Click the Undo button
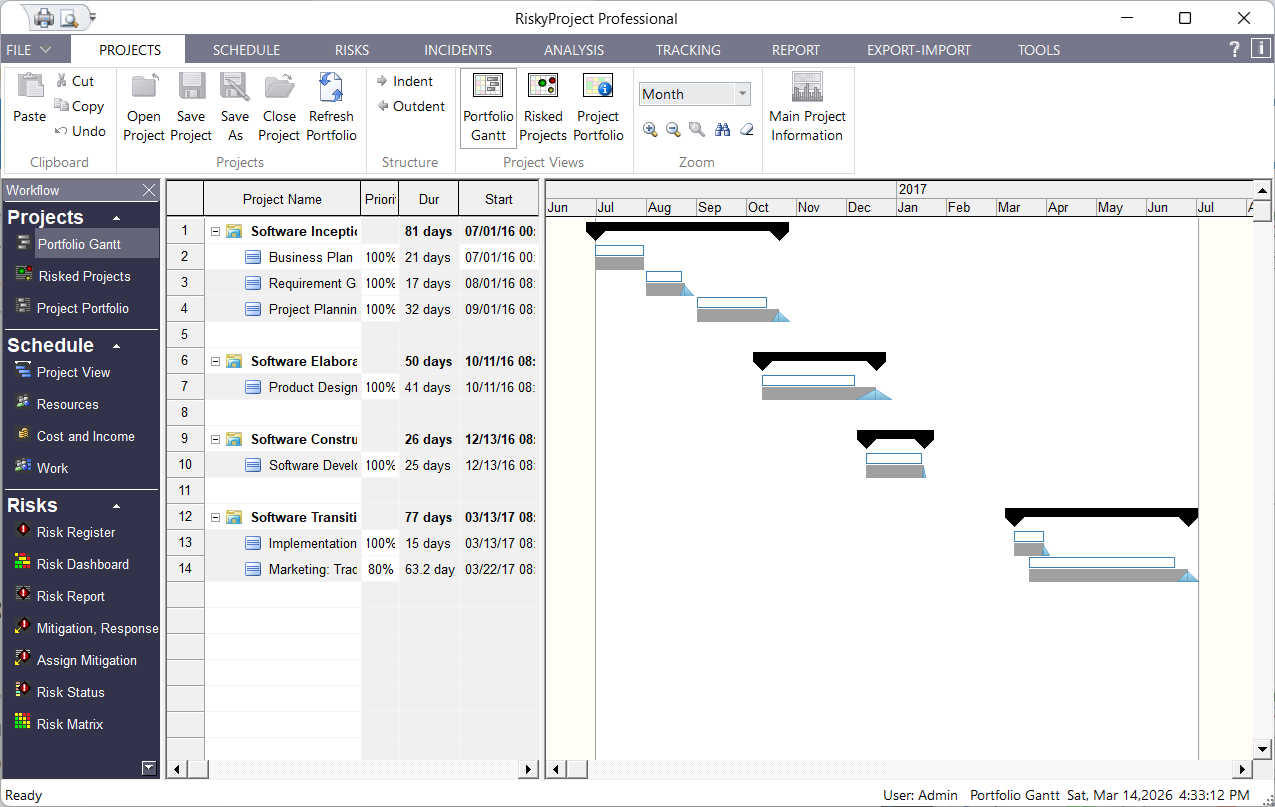 pyautogui.click(x=80, y=131)
